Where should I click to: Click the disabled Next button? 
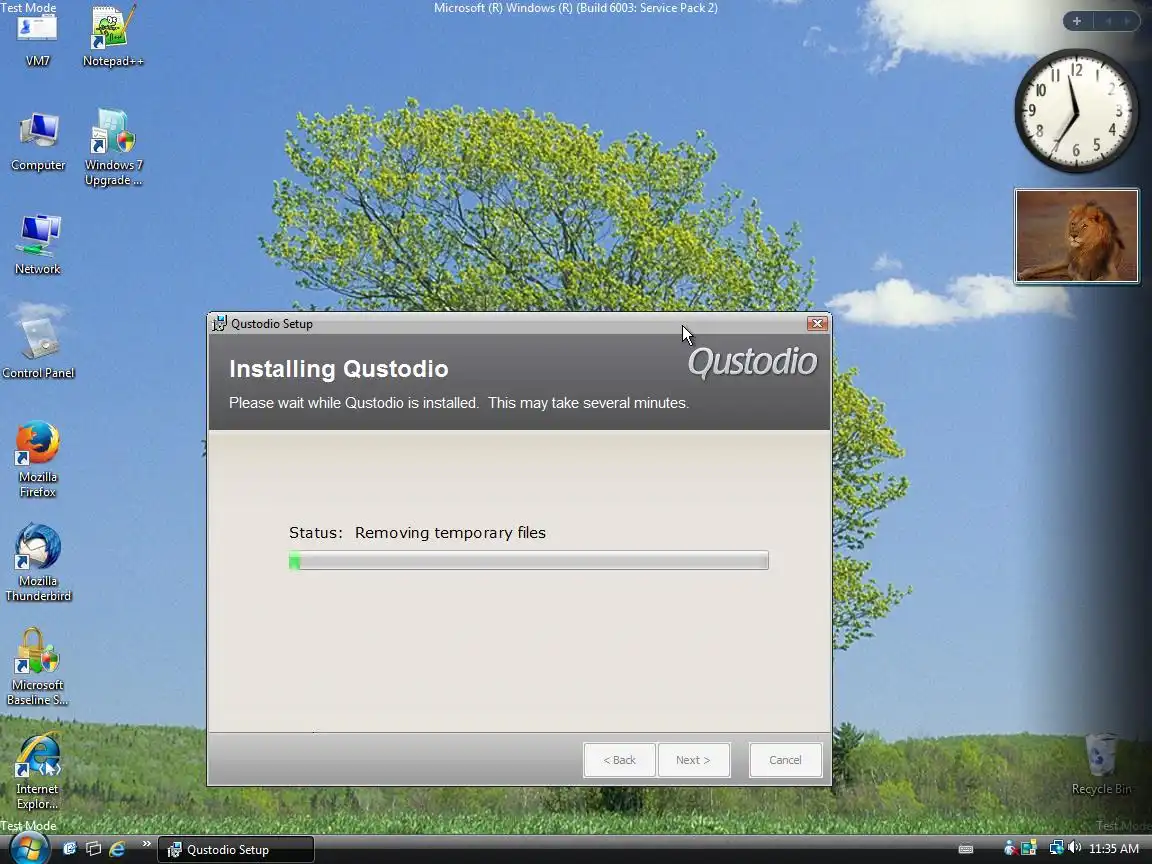tap(694, 760)
